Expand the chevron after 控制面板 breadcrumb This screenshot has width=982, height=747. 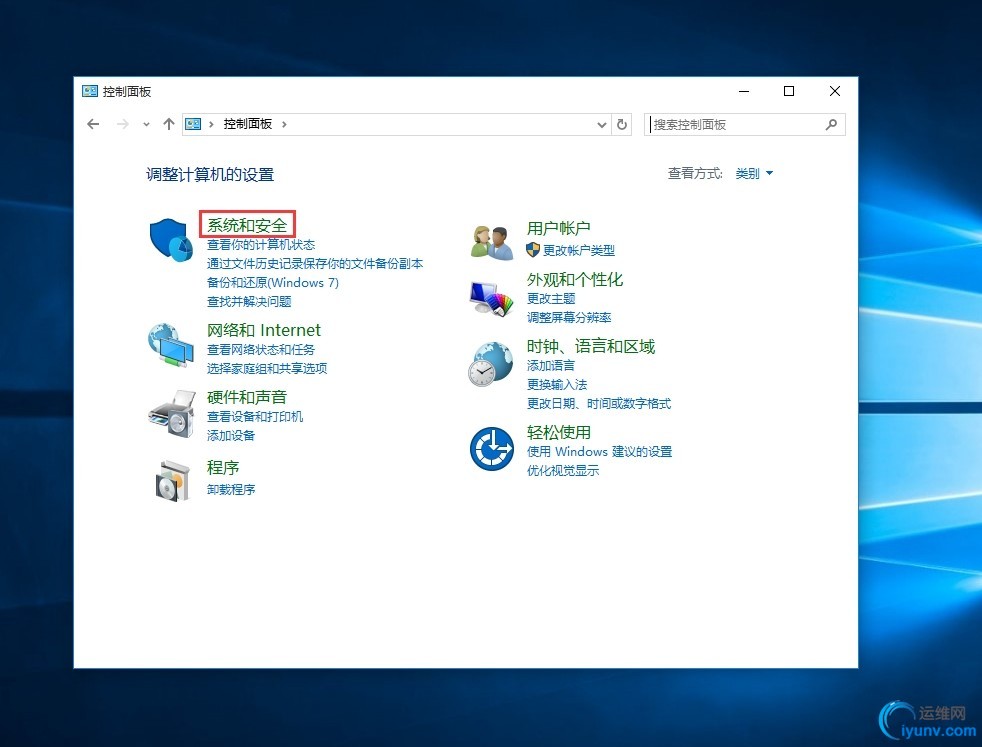284,124
